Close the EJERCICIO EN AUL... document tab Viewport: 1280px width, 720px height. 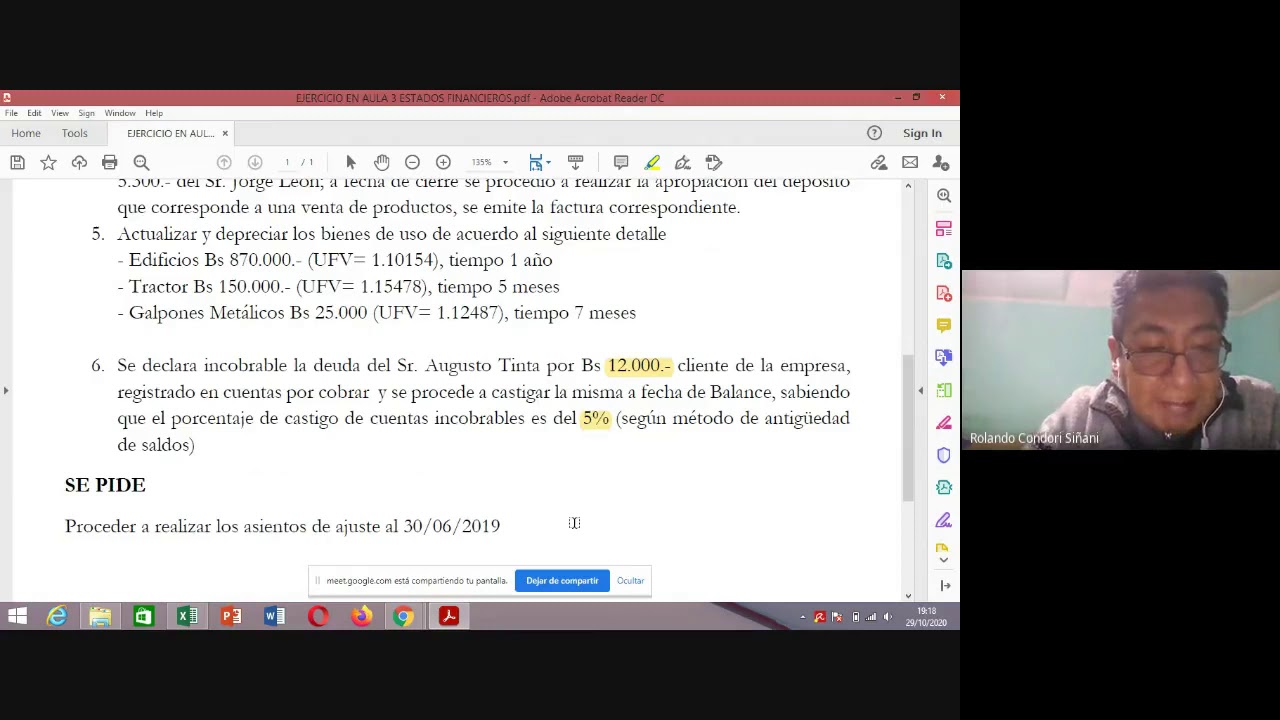point(225,133)
